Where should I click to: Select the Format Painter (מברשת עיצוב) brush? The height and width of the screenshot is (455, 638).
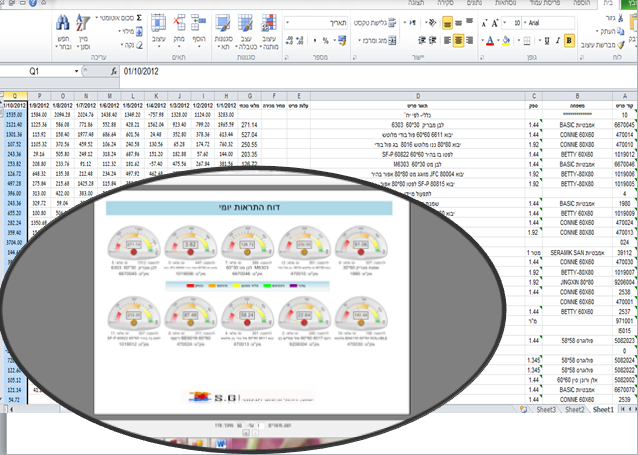tap(621, 45)
